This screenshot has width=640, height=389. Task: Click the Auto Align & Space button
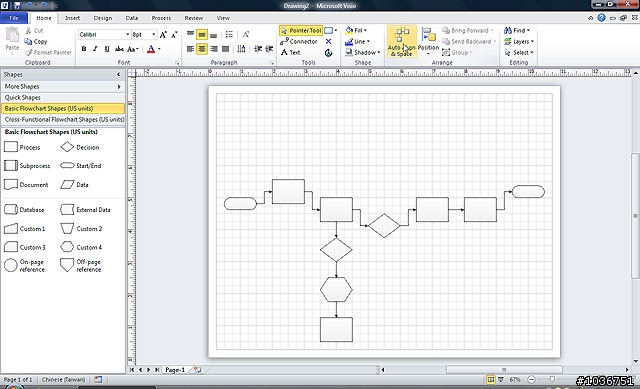402,42
